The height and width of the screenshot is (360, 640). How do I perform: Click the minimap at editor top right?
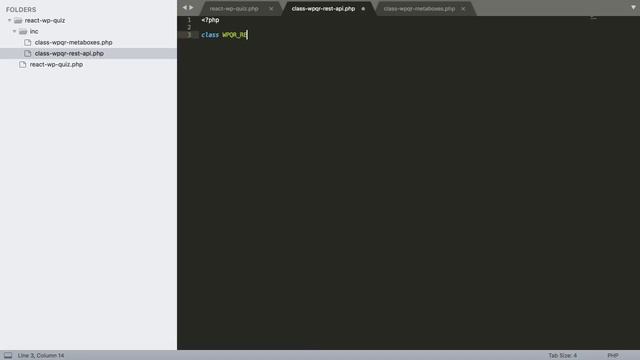[593, 18]
